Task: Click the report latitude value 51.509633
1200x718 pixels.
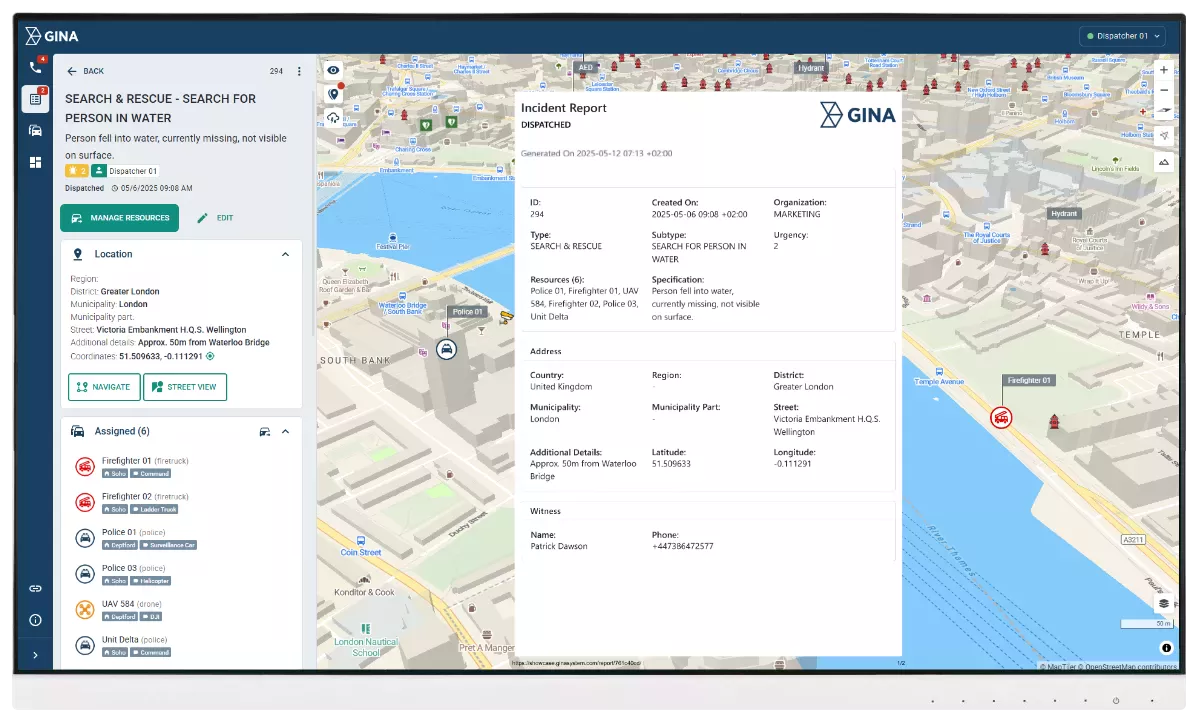Action: click(671, 464)
